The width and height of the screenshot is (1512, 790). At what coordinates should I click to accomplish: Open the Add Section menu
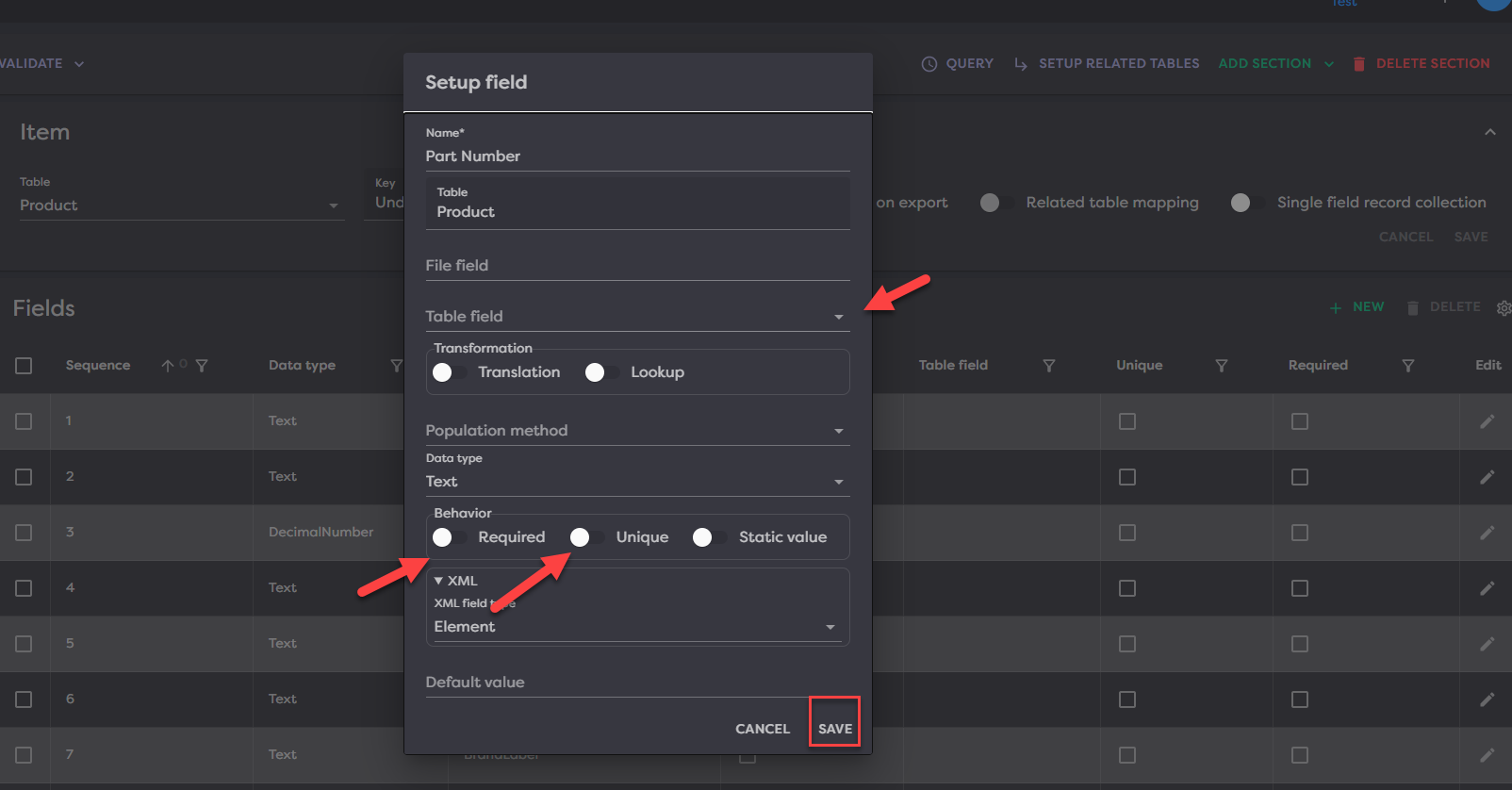point(1275,64)
